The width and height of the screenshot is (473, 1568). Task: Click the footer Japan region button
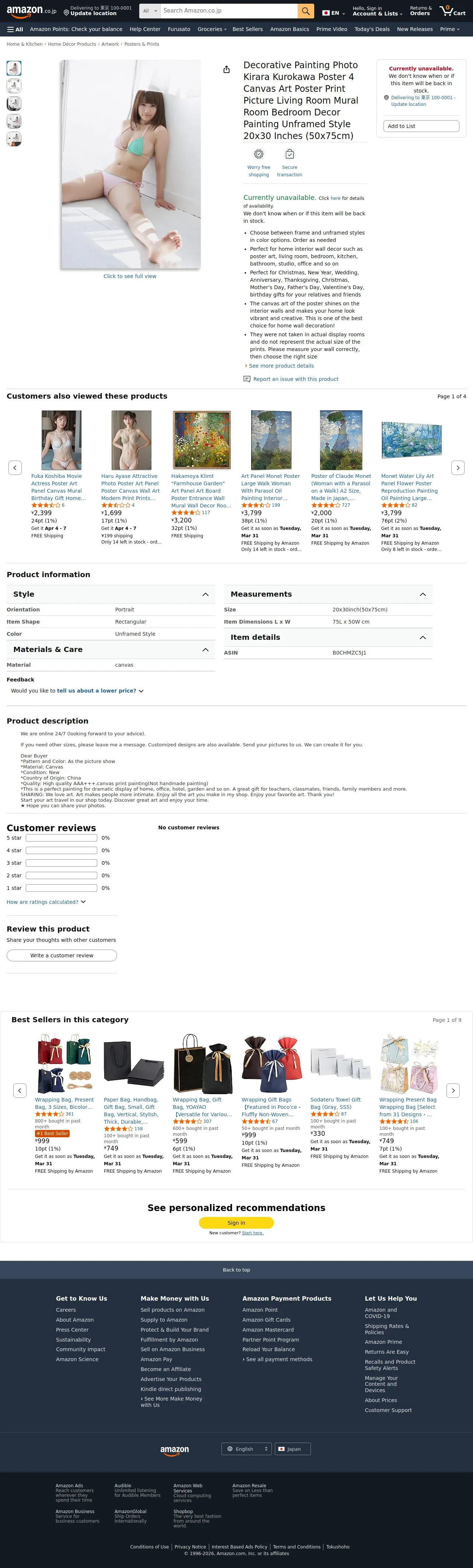tap(292, 1449)
